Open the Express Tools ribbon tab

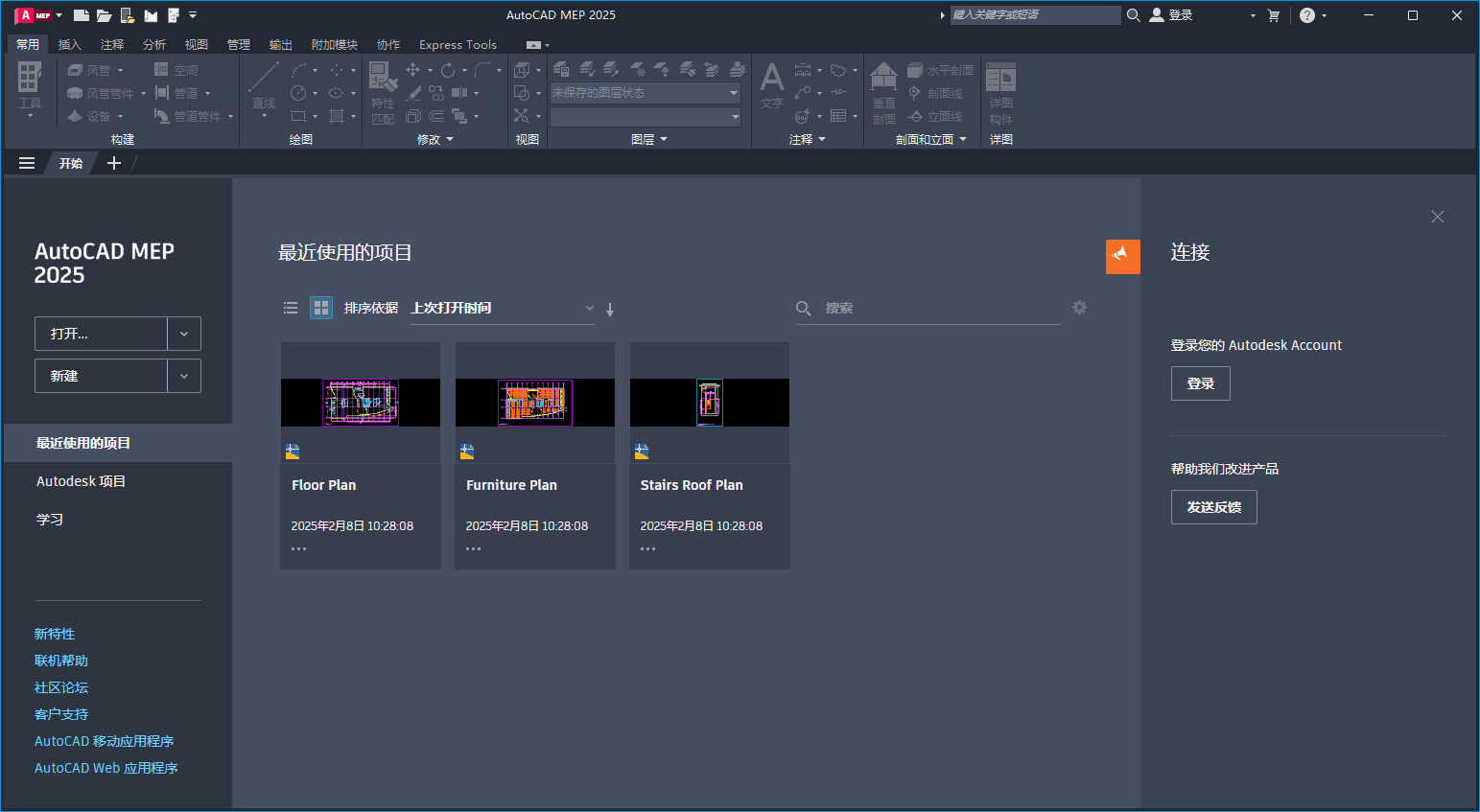tap(458, 44)
